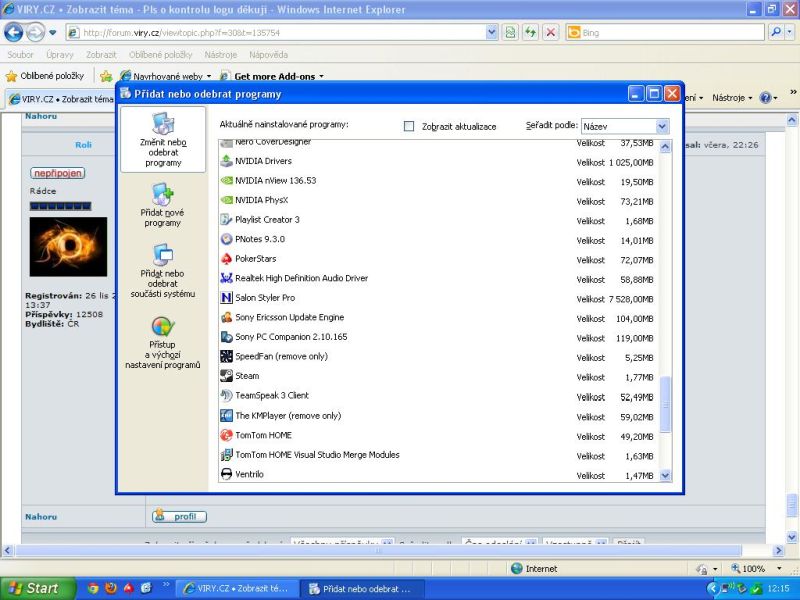Select the SpeedFan program icon
Screen dimensions: 800x600
[x=226, y=357]
